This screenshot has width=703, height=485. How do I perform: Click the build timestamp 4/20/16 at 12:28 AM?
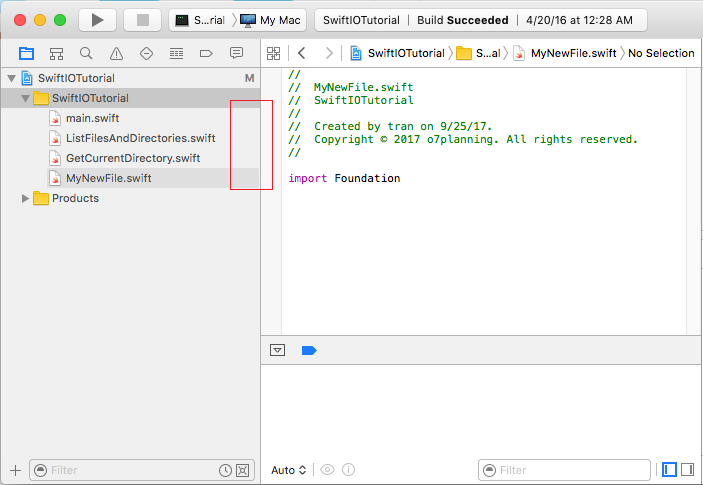(x=579, y=20)
